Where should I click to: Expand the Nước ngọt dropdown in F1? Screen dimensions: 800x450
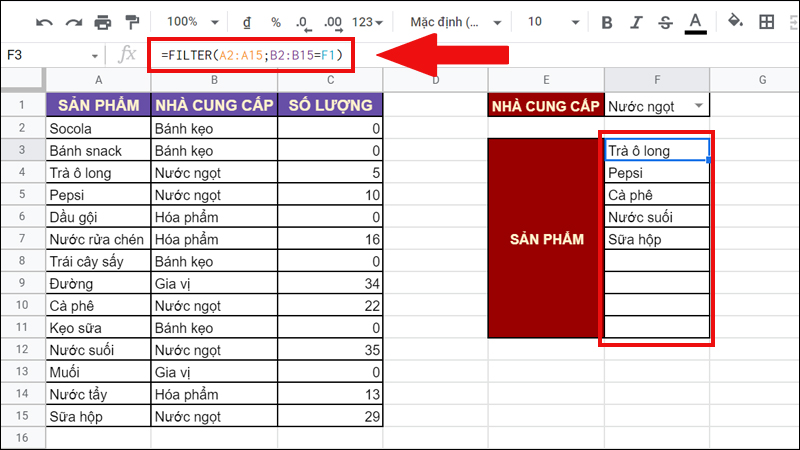click(697, 105)
